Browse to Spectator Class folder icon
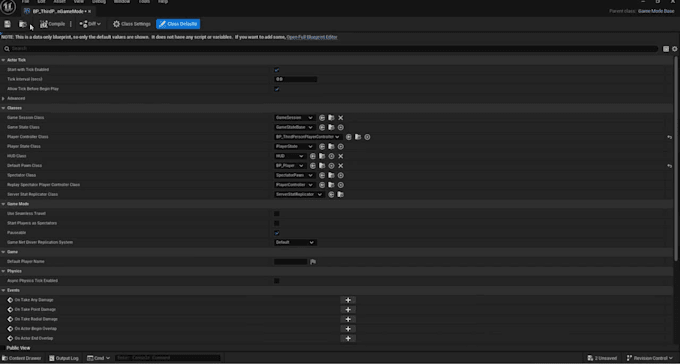 [x=331, y=175]
